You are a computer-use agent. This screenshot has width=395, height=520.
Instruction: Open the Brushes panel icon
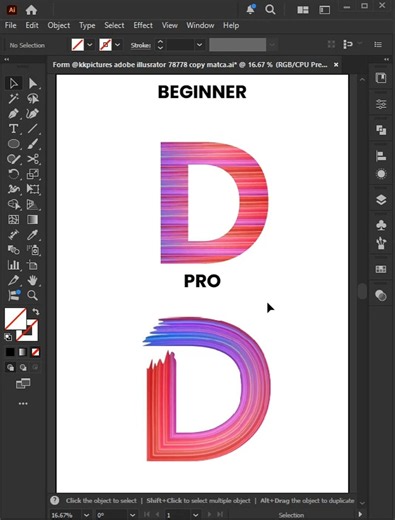[x=381, y=243]
